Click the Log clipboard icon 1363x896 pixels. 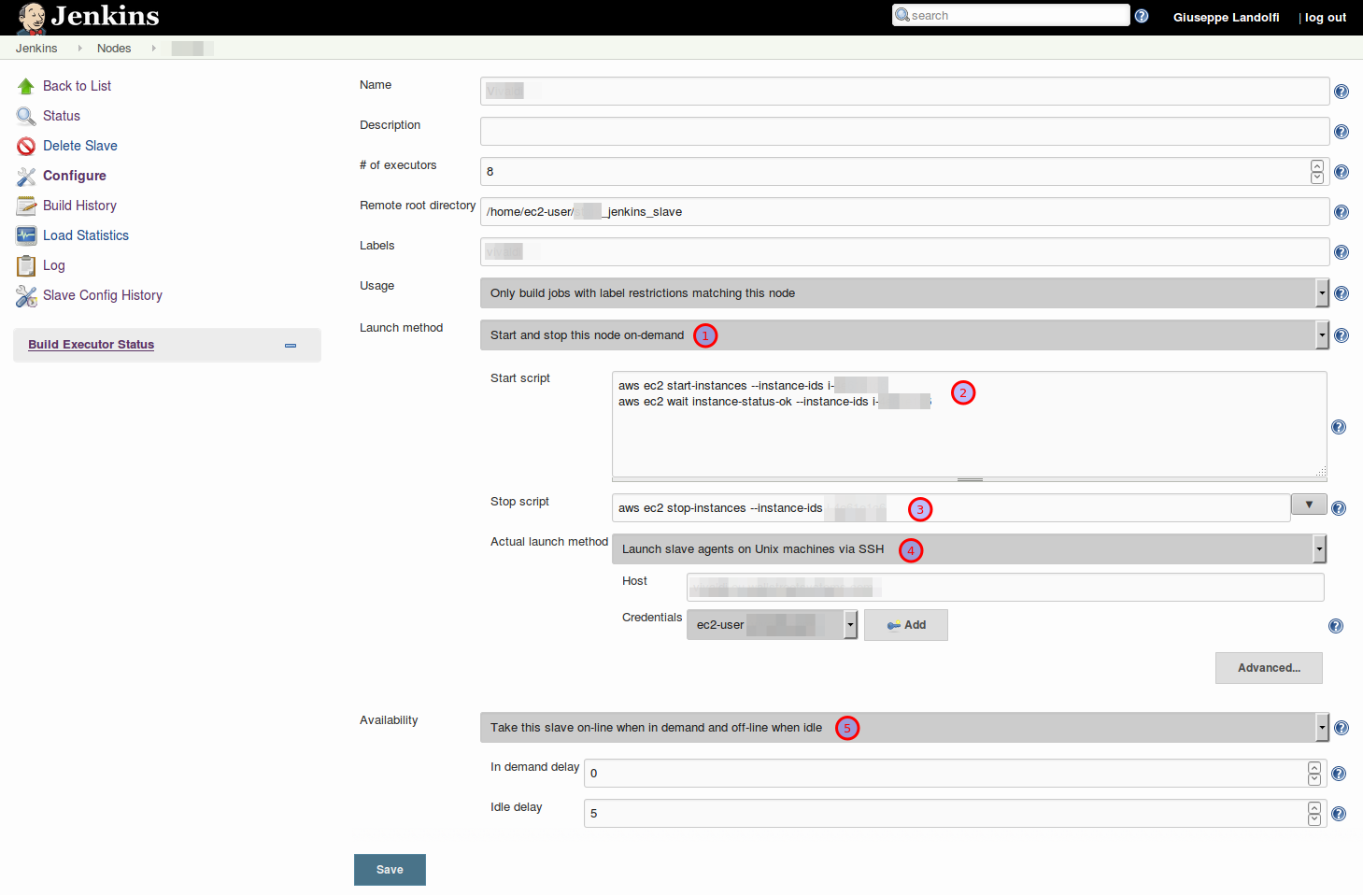26,265
